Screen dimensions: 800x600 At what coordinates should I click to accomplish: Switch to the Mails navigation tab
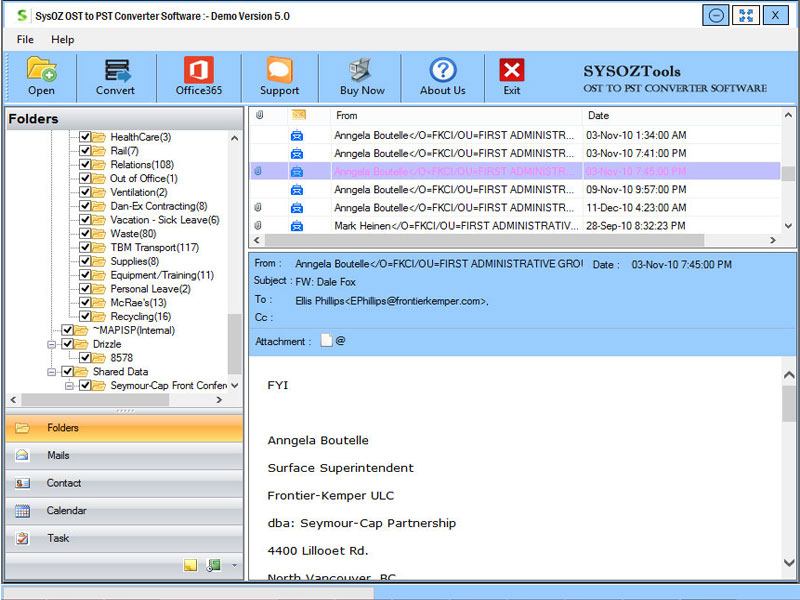pos(124,455)
